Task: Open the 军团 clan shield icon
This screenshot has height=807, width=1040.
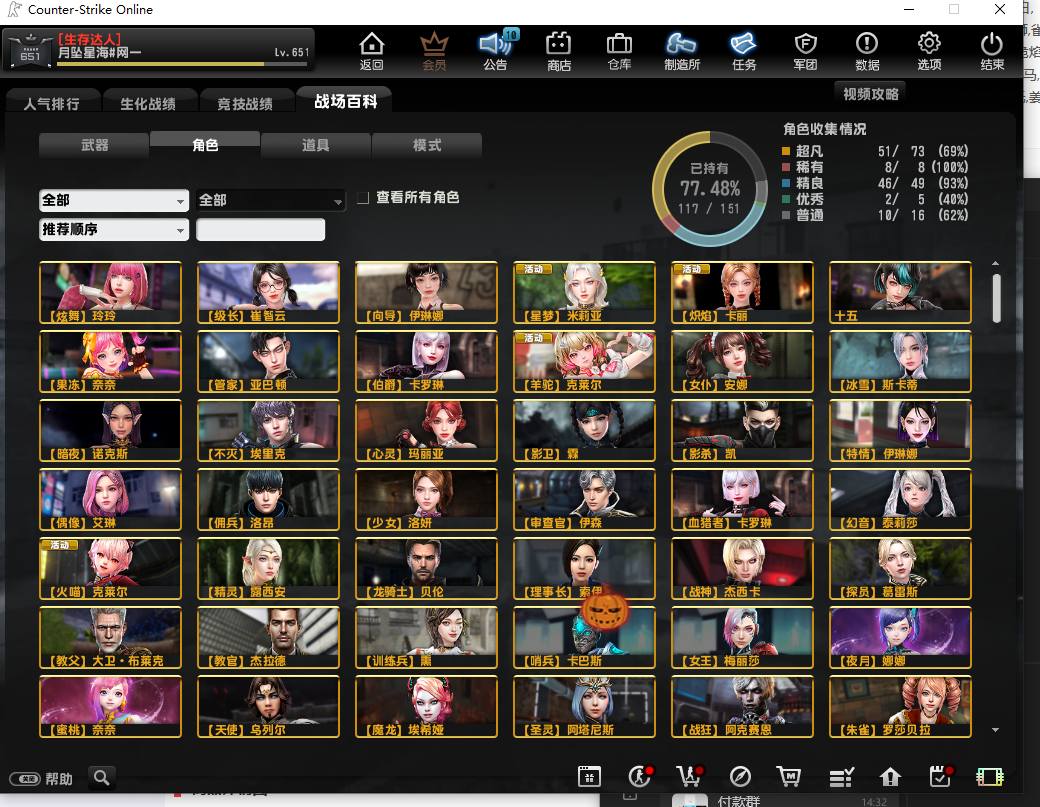Action: point(805,51)
